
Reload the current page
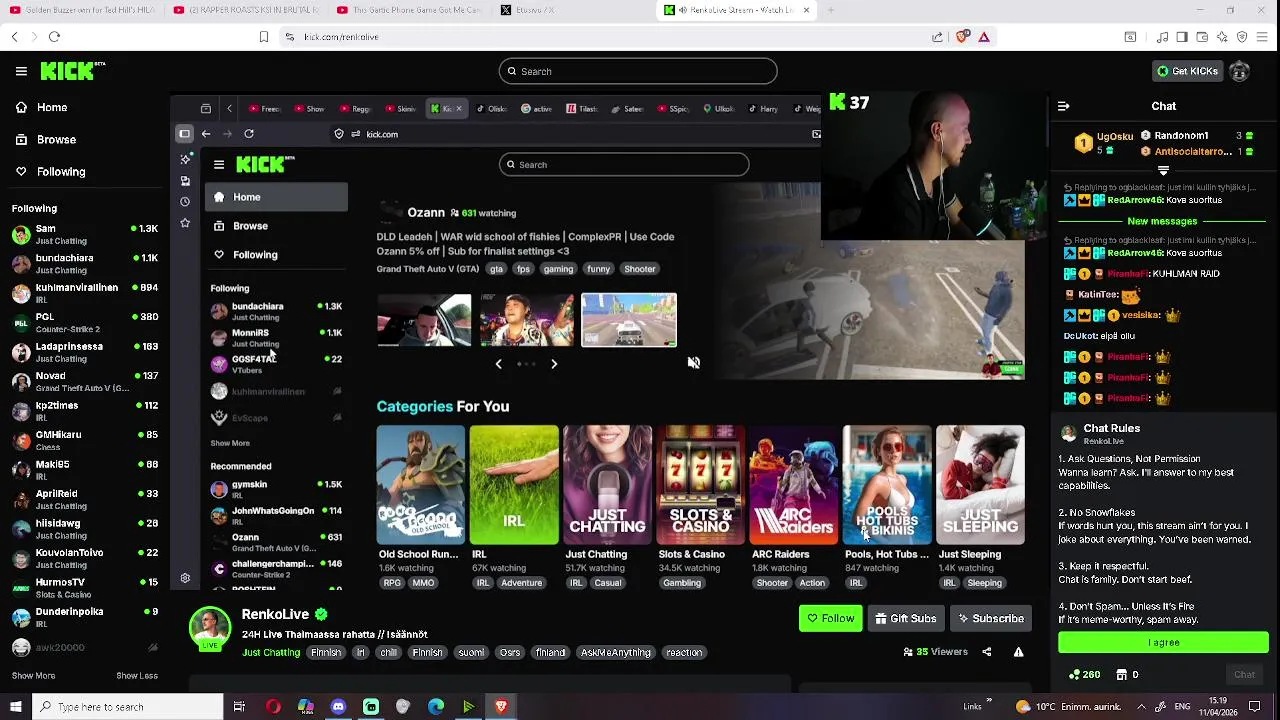coord(54,37)
